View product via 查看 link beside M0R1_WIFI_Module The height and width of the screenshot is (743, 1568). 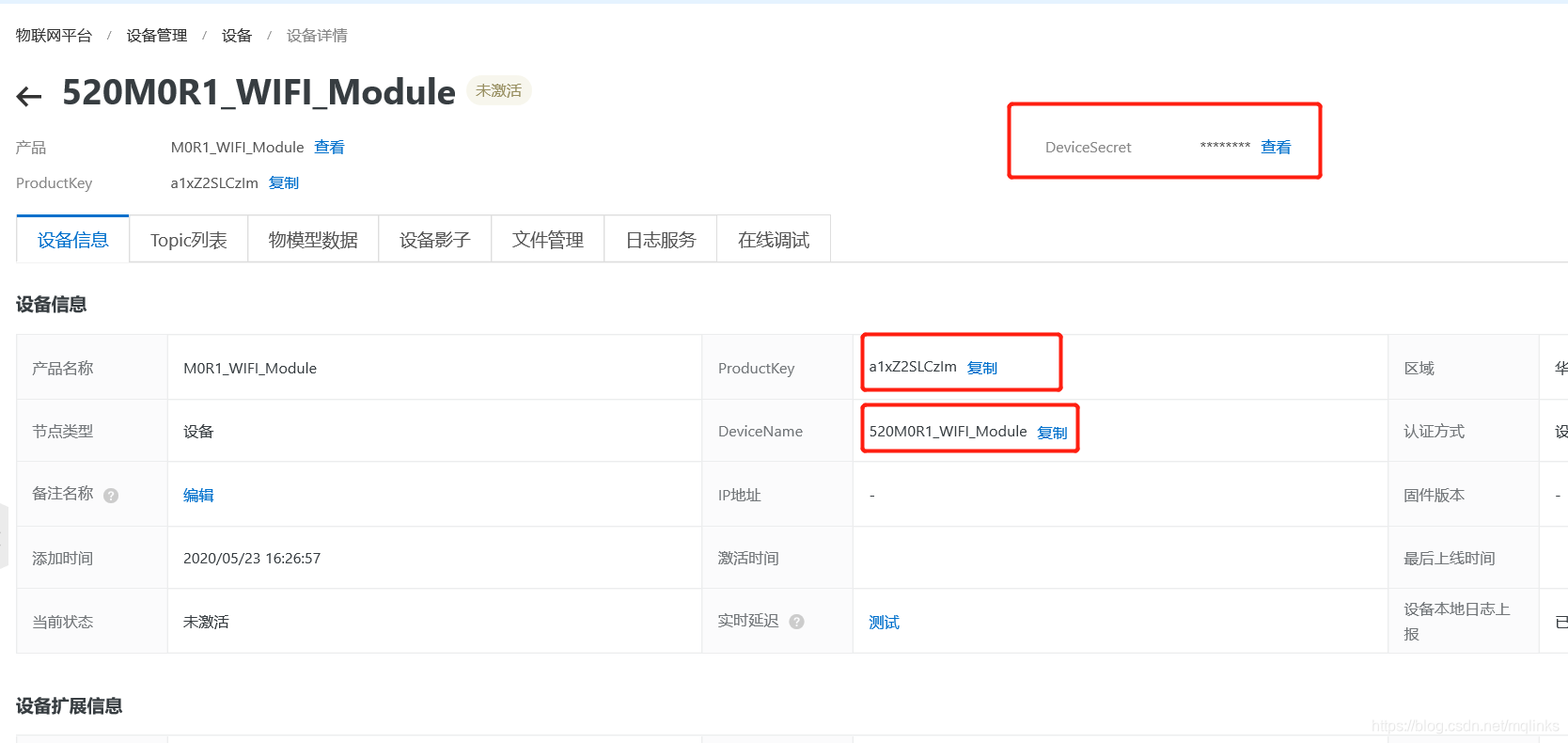tap(329, 148)
